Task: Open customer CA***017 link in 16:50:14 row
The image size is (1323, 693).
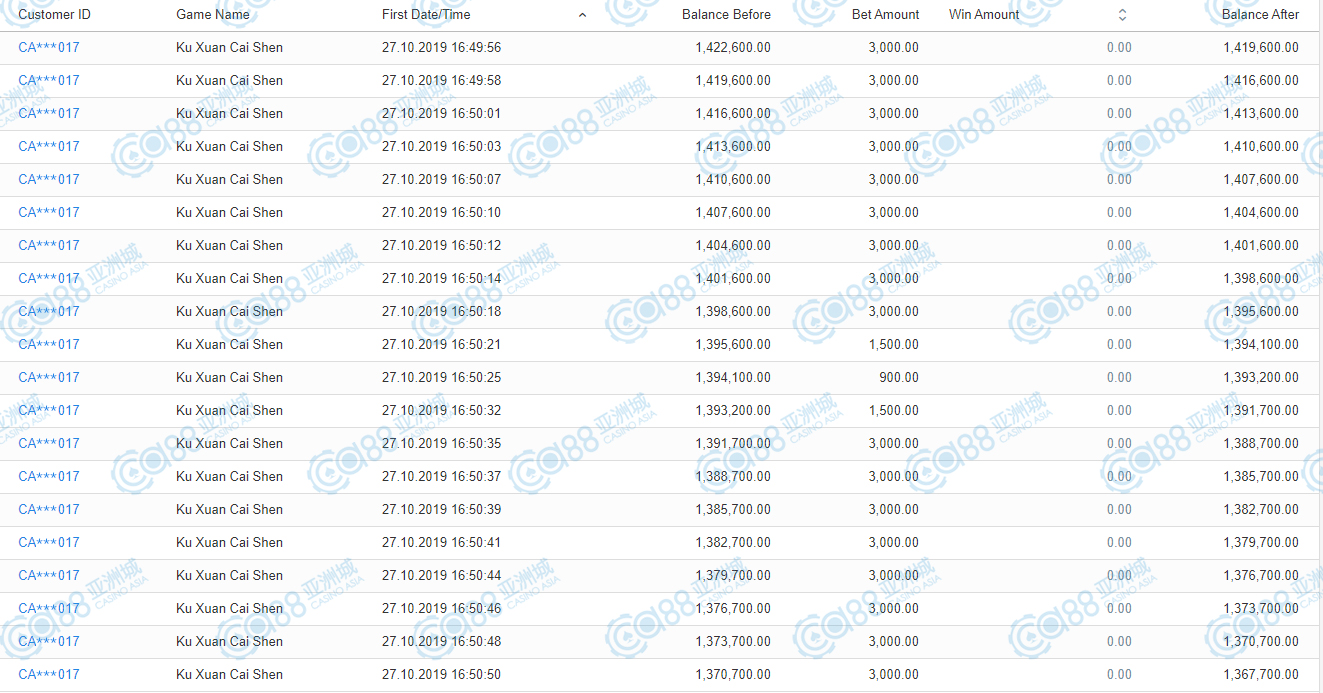Action: point(49,279)
